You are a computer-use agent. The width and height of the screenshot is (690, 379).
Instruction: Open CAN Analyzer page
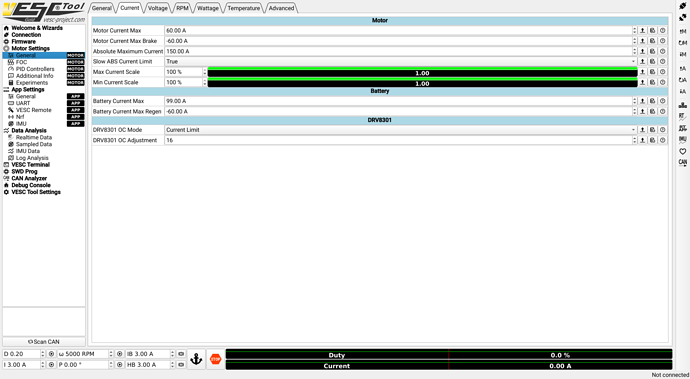[x=29, y=178]
